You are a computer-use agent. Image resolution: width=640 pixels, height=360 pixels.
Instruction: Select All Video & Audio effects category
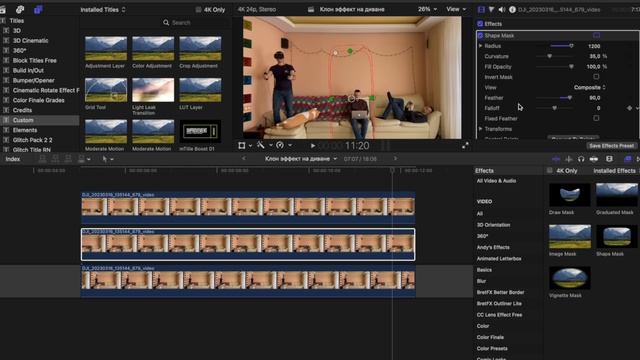[x=496, y=181]
